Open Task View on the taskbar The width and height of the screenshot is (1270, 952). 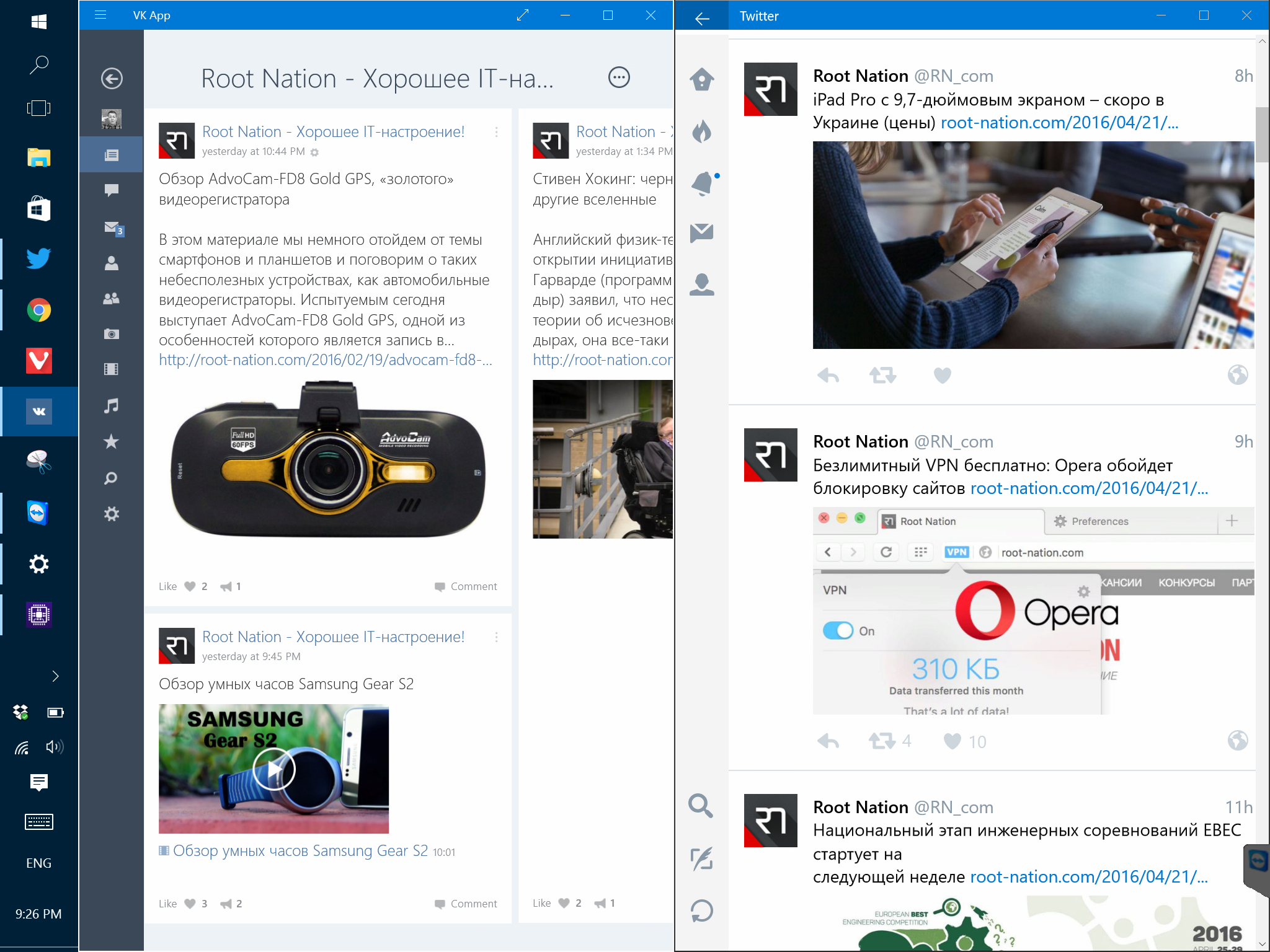pyautogui.click(x=38, y=108)
